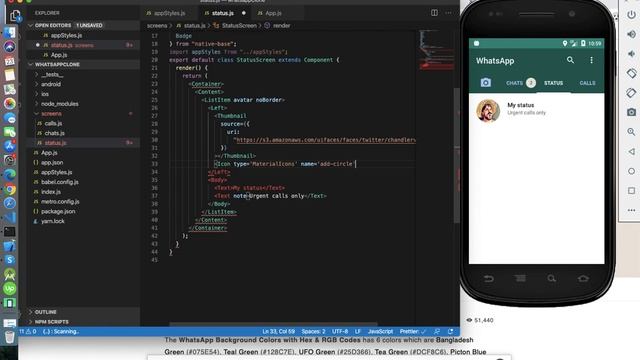Open the STATUS tab in WhatsApp
The height and width of the screenshot is (360, 640).
[553, 83]
